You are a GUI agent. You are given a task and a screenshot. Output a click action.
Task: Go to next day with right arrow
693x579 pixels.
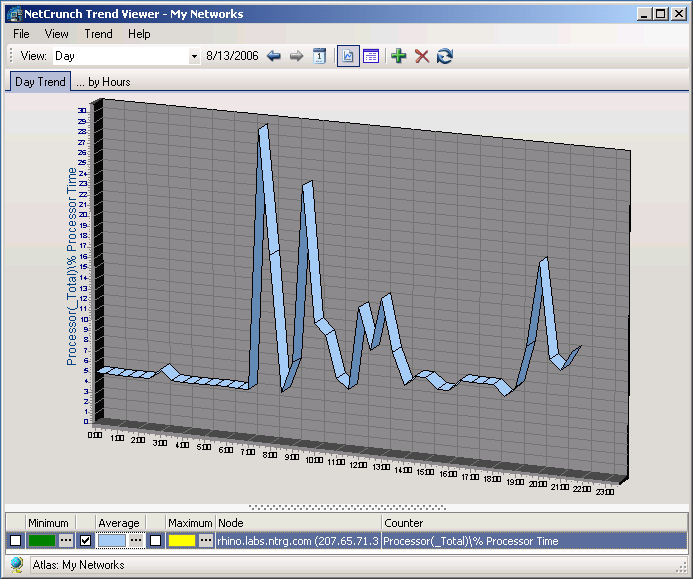point(296,56)
